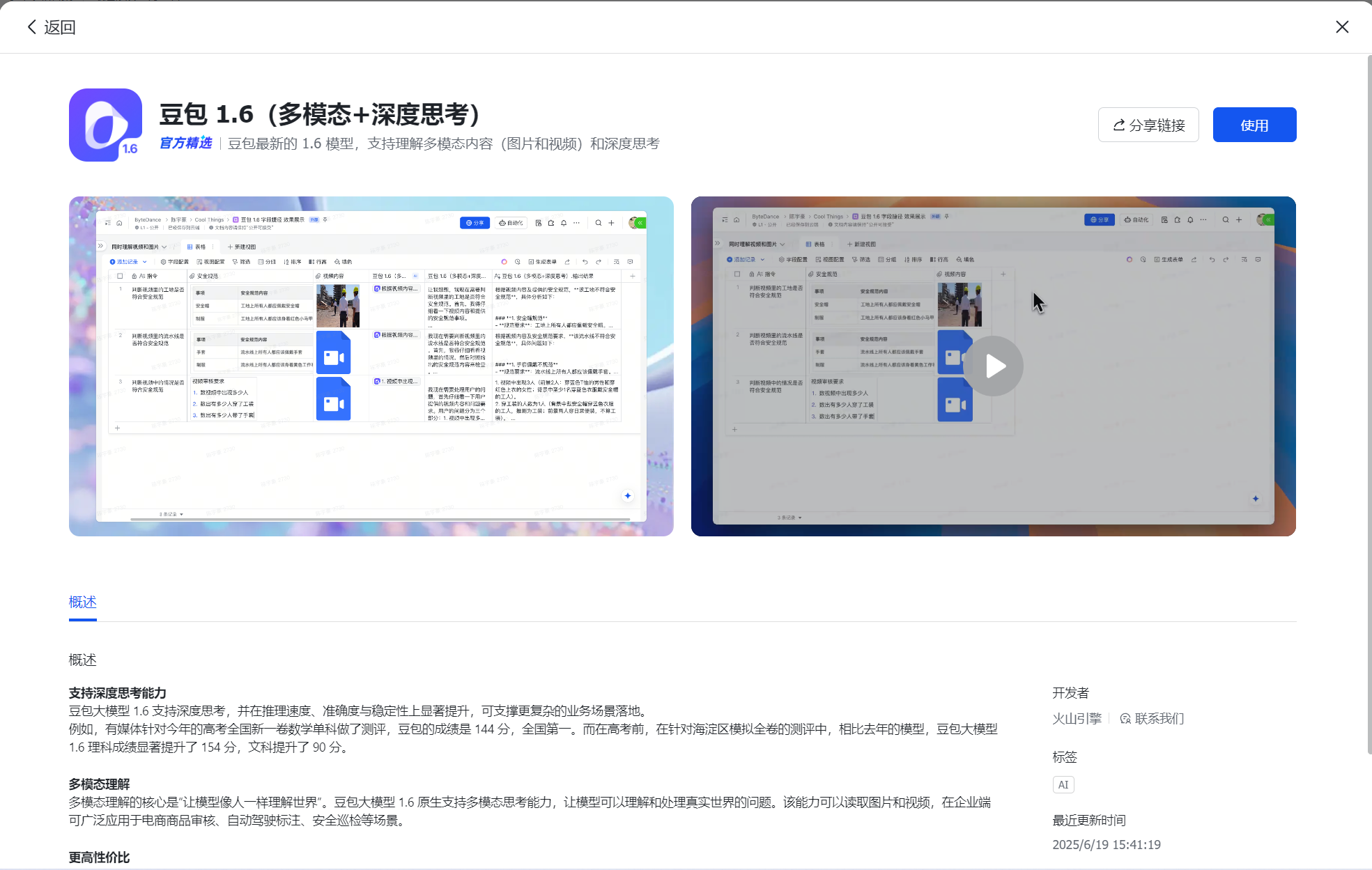The height and width of the screenshot is (870, 1372).
Task: Click the 豆包 1.6（多模态+深度思考）title
Action: tap(321, 114)
